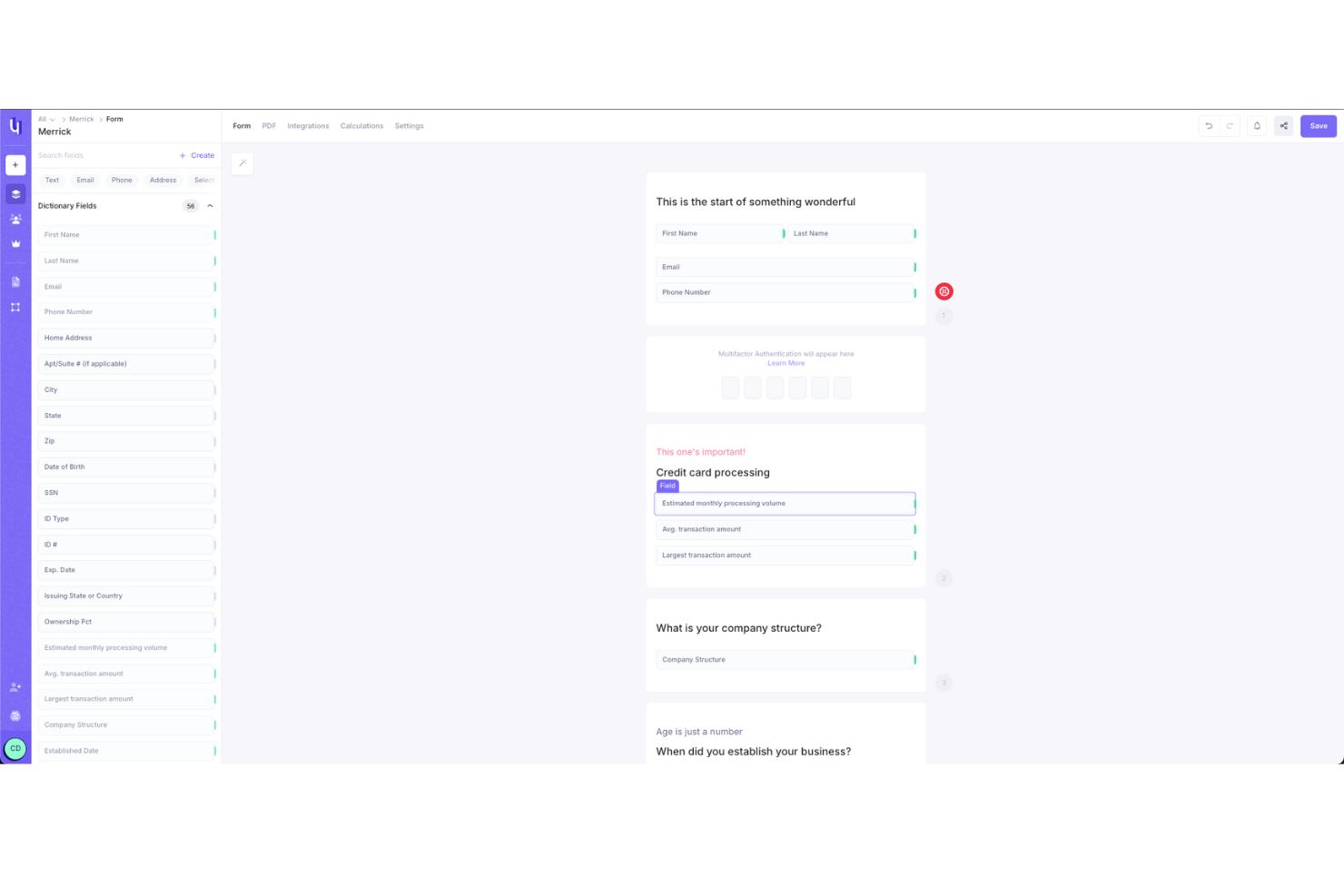Viewport: 1344px width, 896px height.
Task: Open the Learn More link under Multifactor Authentication
Action: (x=786, y=362)
